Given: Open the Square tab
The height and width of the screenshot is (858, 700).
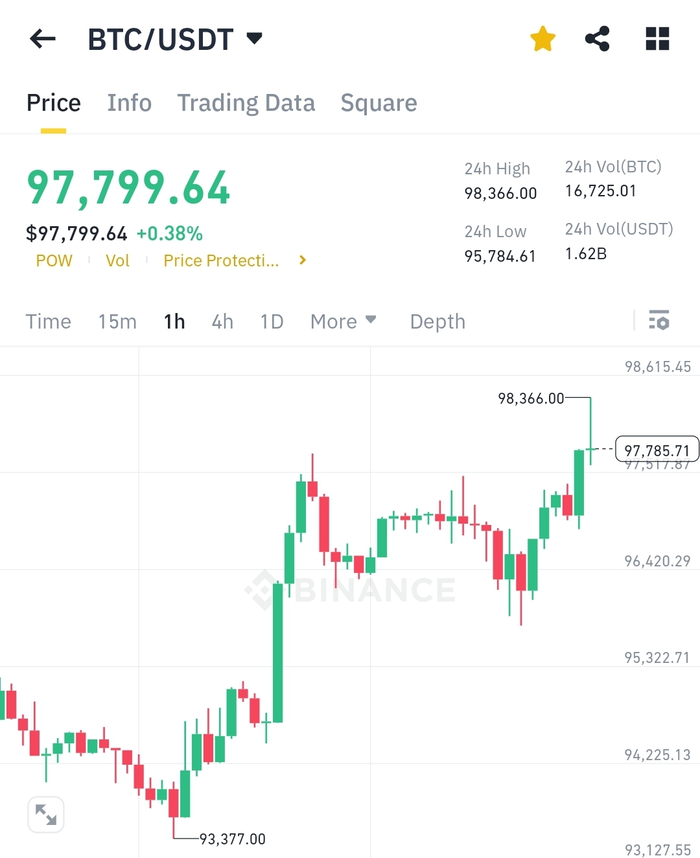Looking at the screenshot, I should click(379, 103).
